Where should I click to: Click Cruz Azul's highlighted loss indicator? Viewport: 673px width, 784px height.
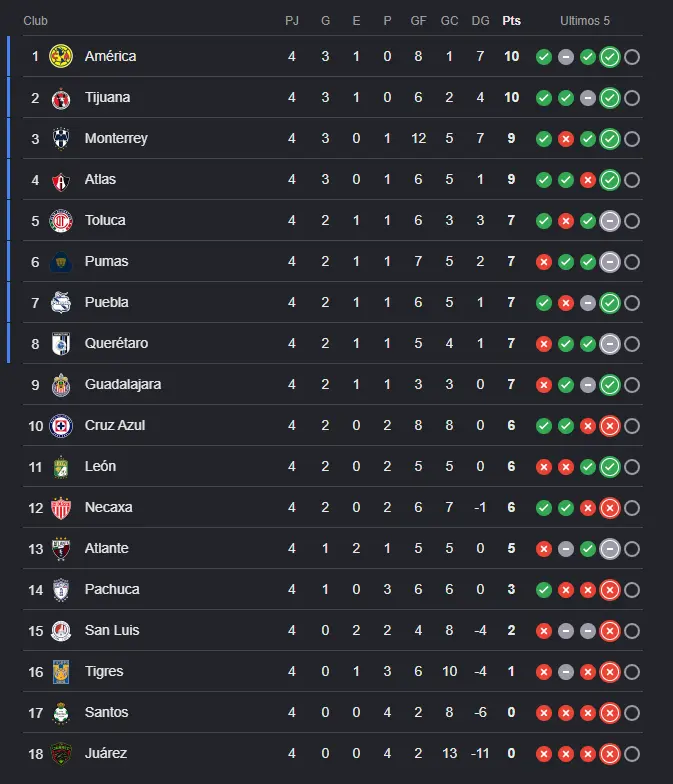coord(610,426)
